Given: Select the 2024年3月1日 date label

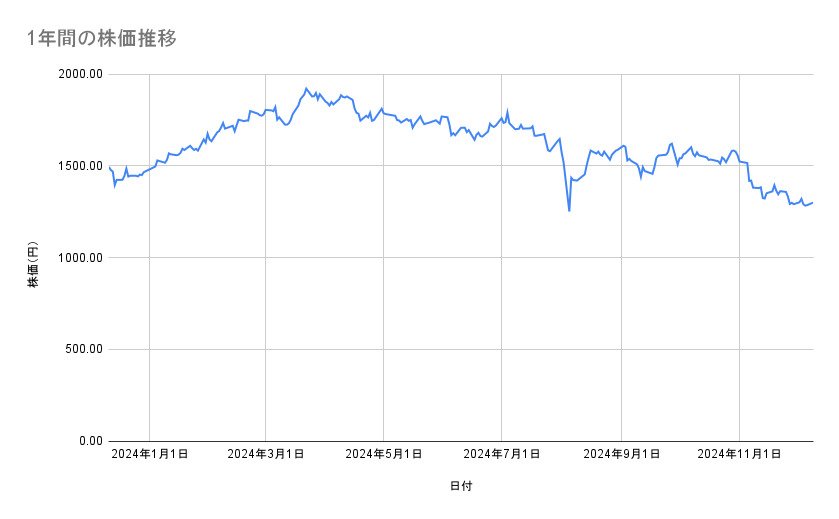Looking at the screenshot, I should [x=266, y=455].
